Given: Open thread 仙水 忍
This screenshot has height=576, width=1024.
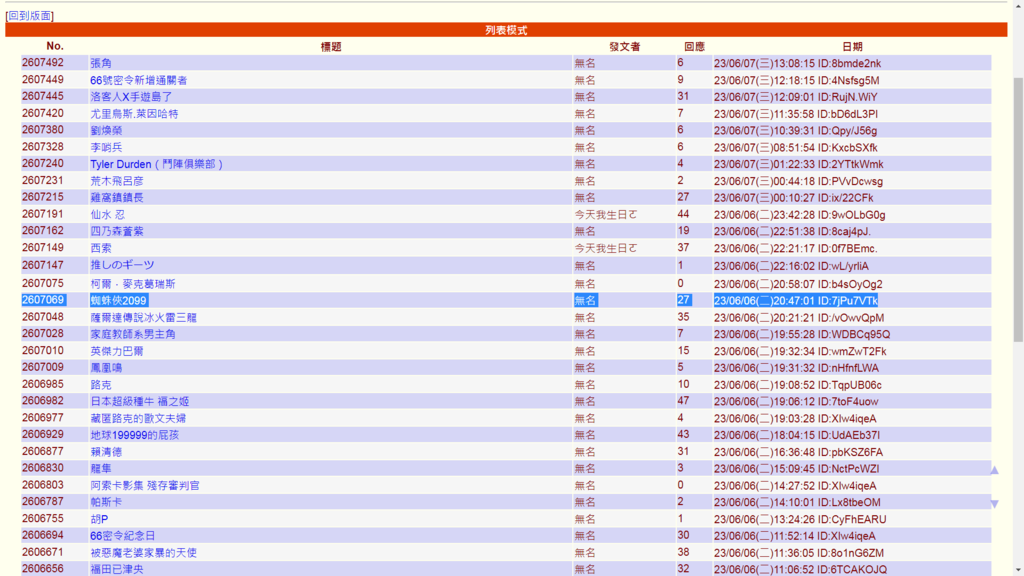Looking at the screenshot, I should pyautogui.click(x=107, y=214).
